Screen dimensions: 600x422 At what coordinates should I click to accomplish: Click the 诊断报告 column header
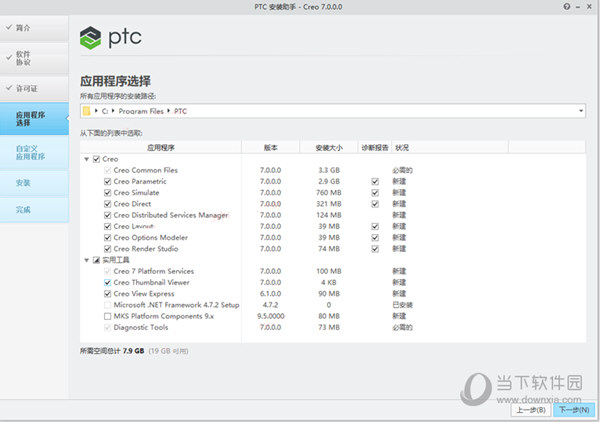click(x=375, y=148)
